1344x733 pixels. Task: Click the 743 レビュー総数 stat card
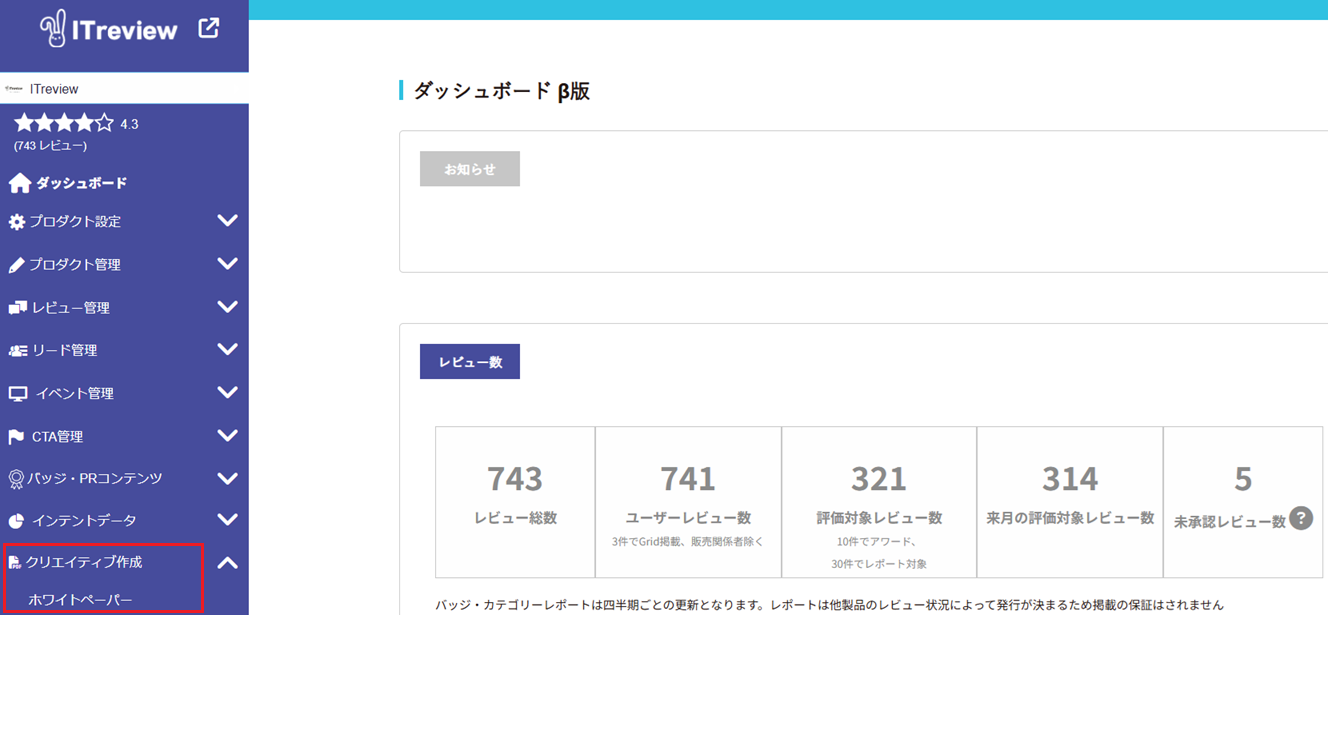515,502
